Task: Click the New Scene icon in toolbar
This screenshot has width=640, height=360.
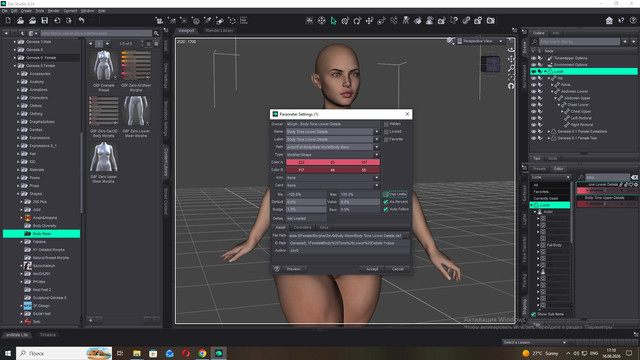Action: pos(8,20)
